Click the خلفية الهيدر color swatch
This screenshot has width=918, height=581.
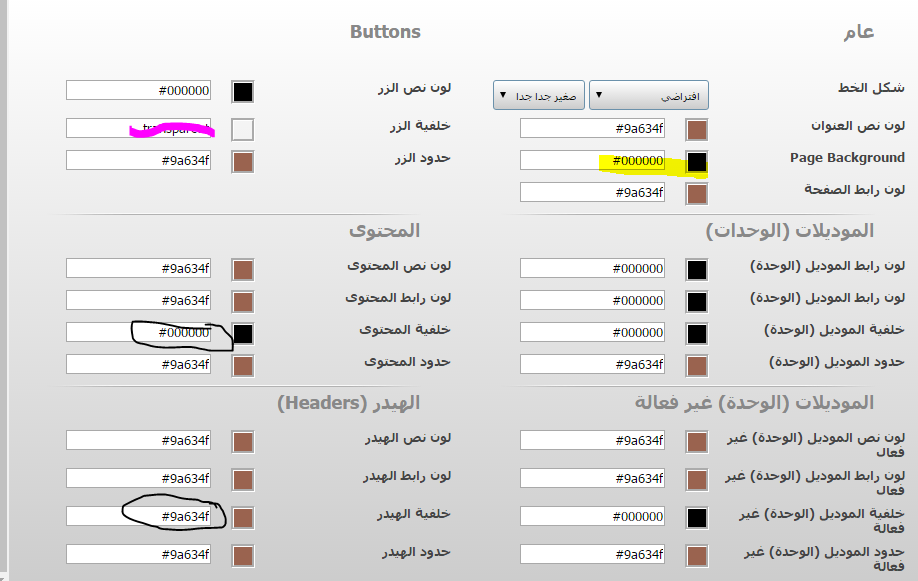point(242,517)
